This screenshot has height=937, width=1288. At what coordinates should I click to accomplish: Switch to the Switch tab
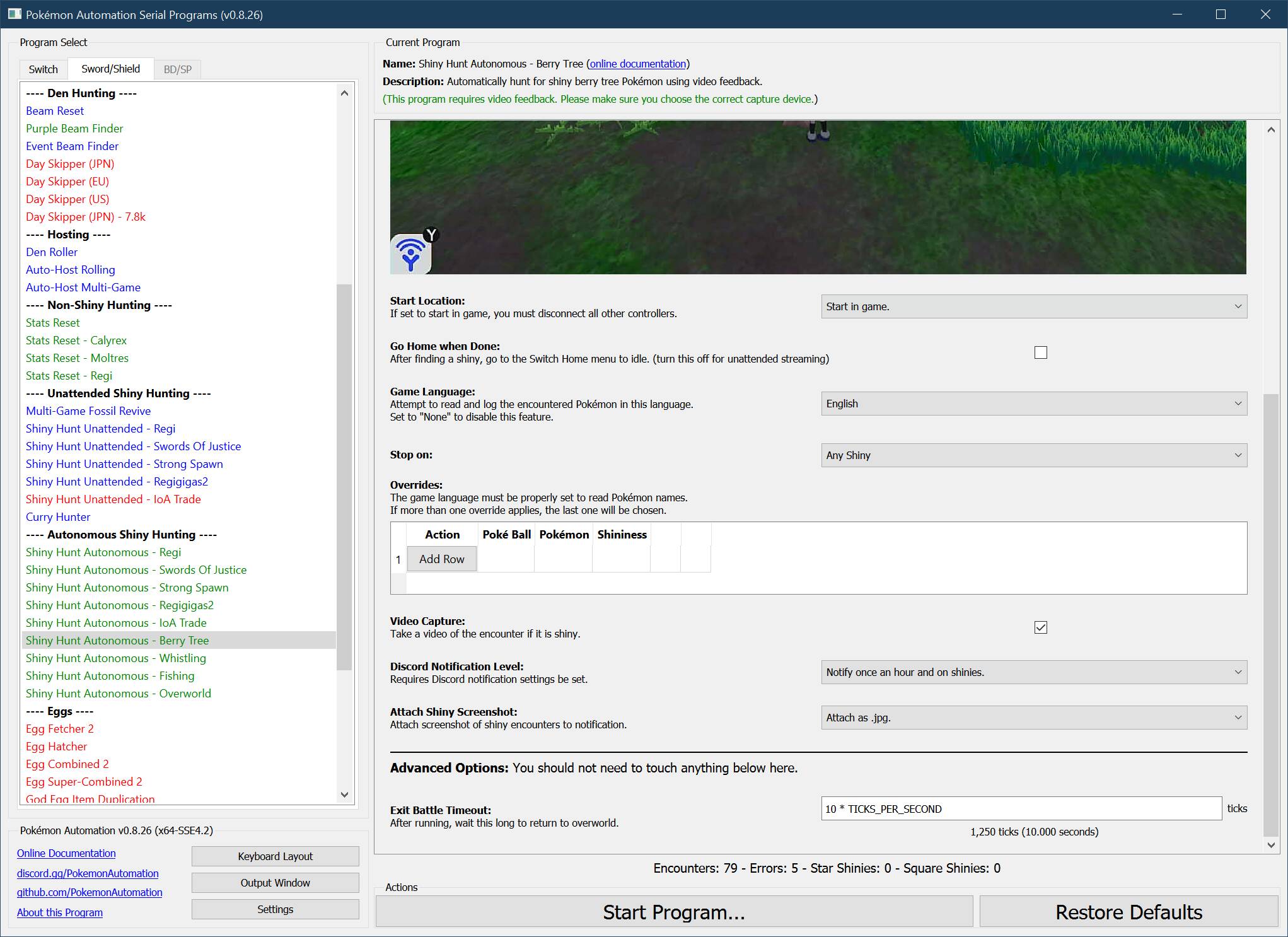coord(43,69)
